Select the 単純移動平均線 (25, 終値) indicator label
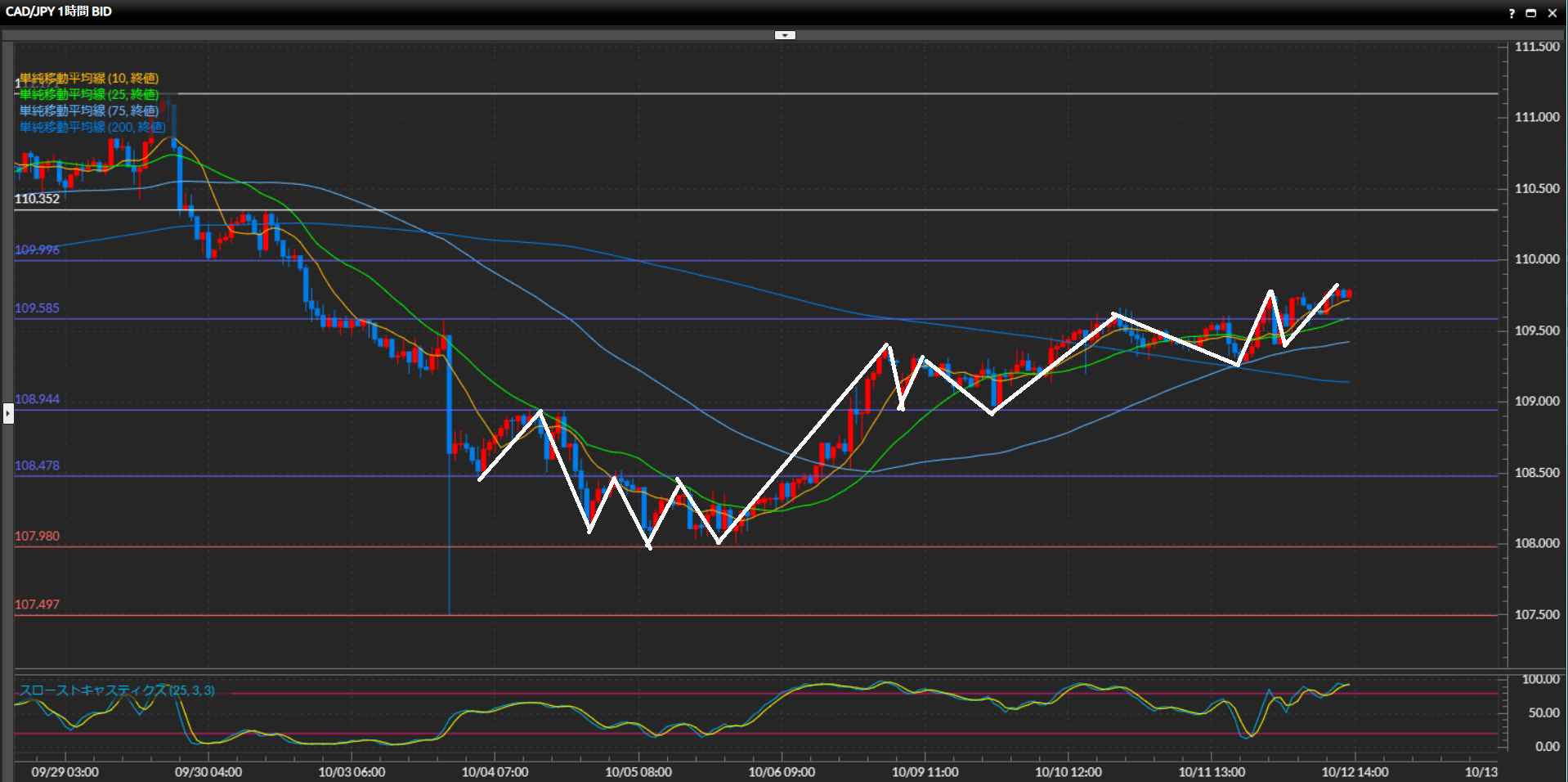 click(x=89, y=95)
